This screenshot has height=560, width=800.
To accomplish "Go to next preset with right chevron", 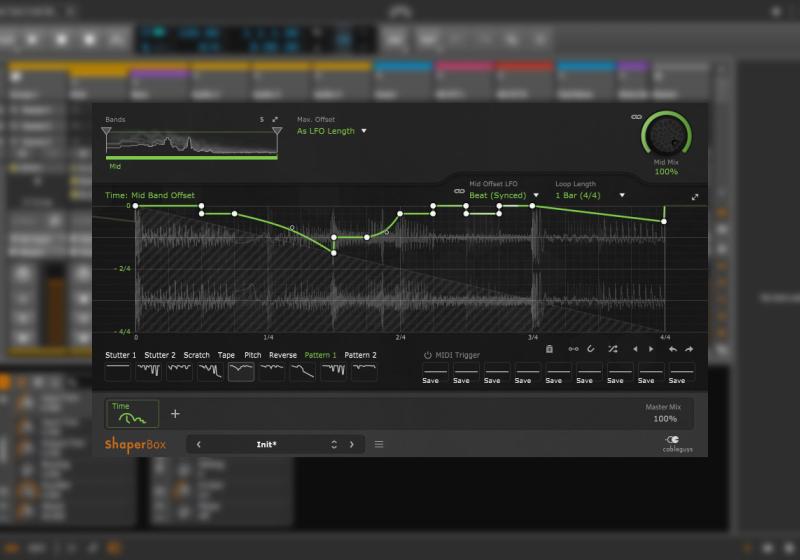I will (352, 444).
